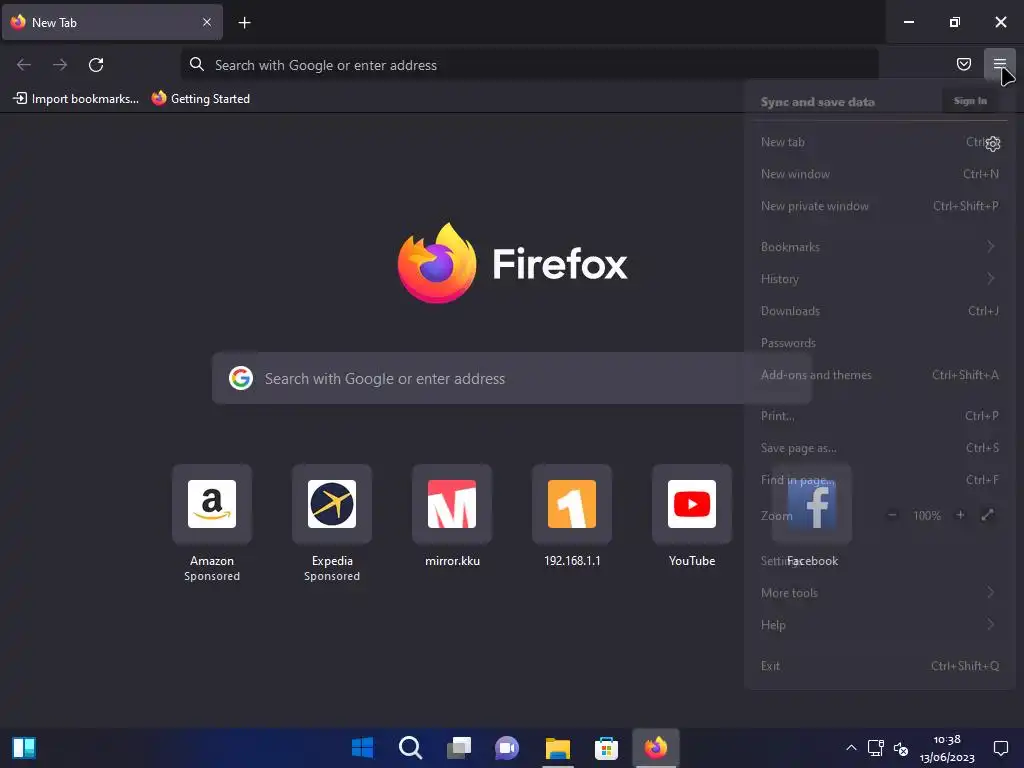Click Sign In in the menu
Screen dimensions: 1024x768
click(x=970, y=101)
